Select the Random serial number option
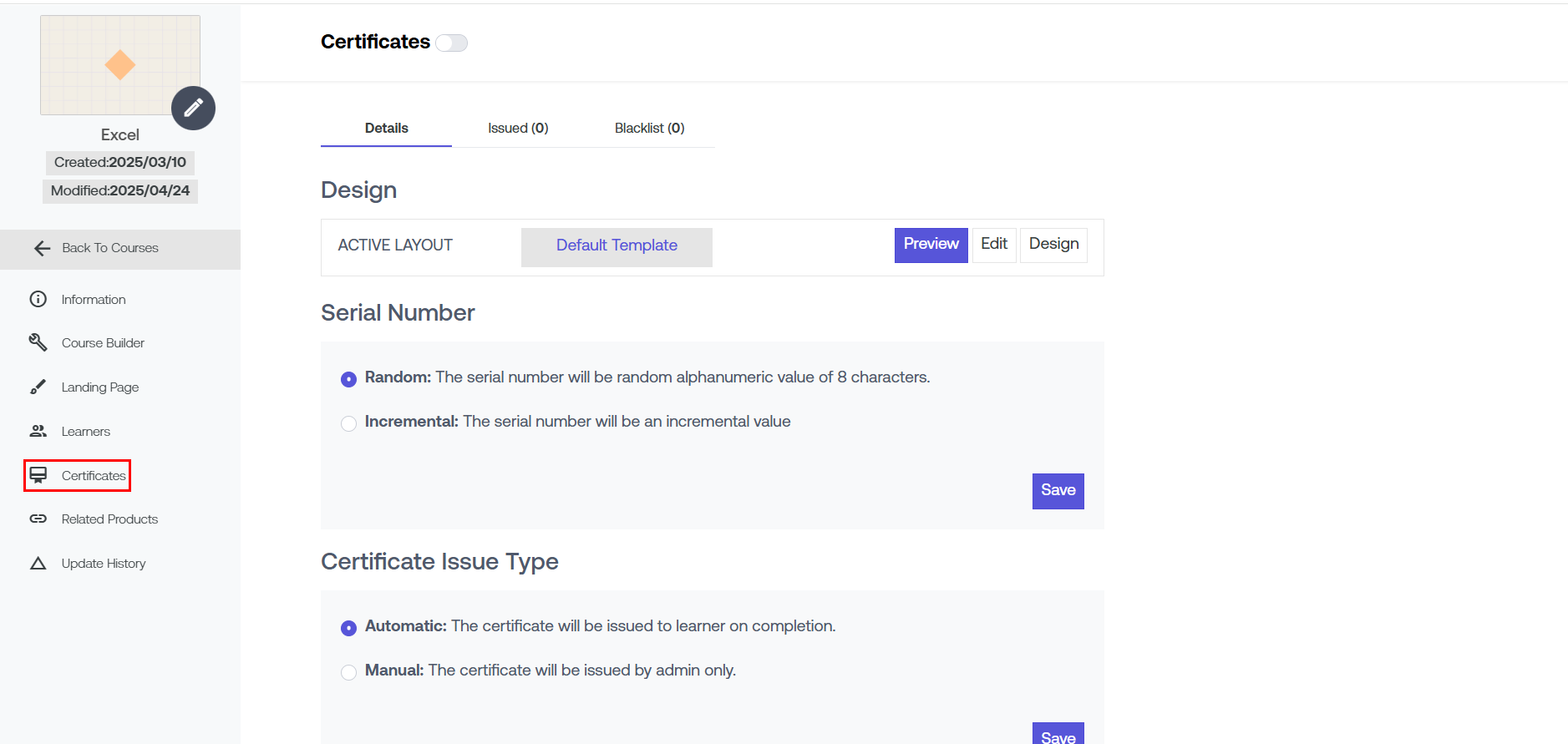Viewport: 1568px width, 744px height. click(x=349, y=379)
